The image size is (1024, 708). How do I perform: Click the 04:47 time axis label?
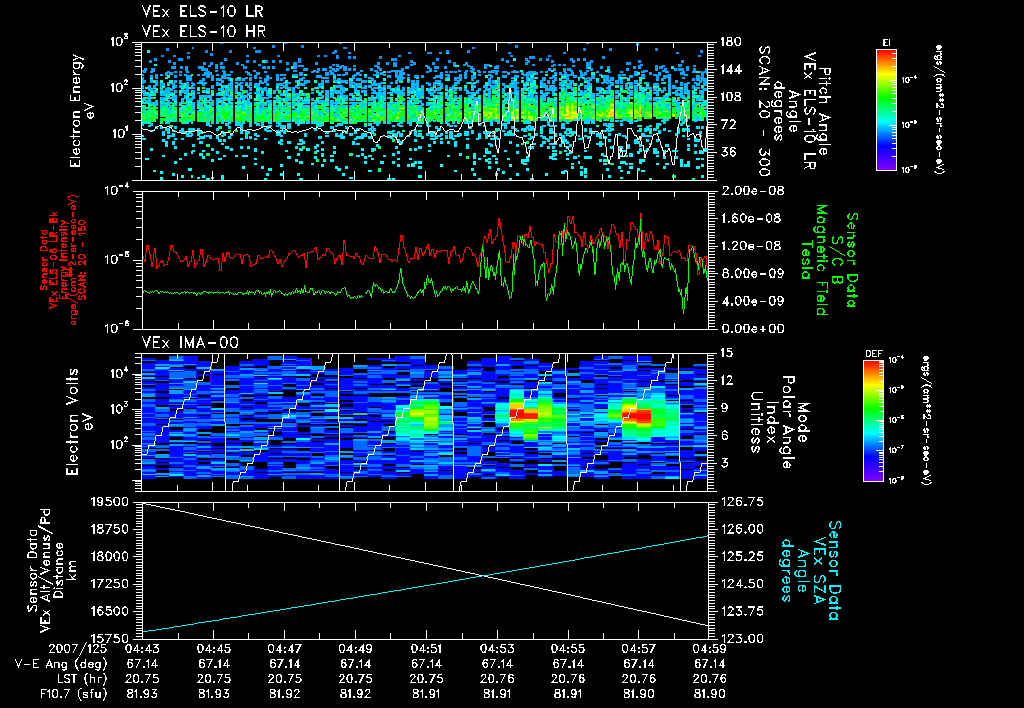(284, 649)
